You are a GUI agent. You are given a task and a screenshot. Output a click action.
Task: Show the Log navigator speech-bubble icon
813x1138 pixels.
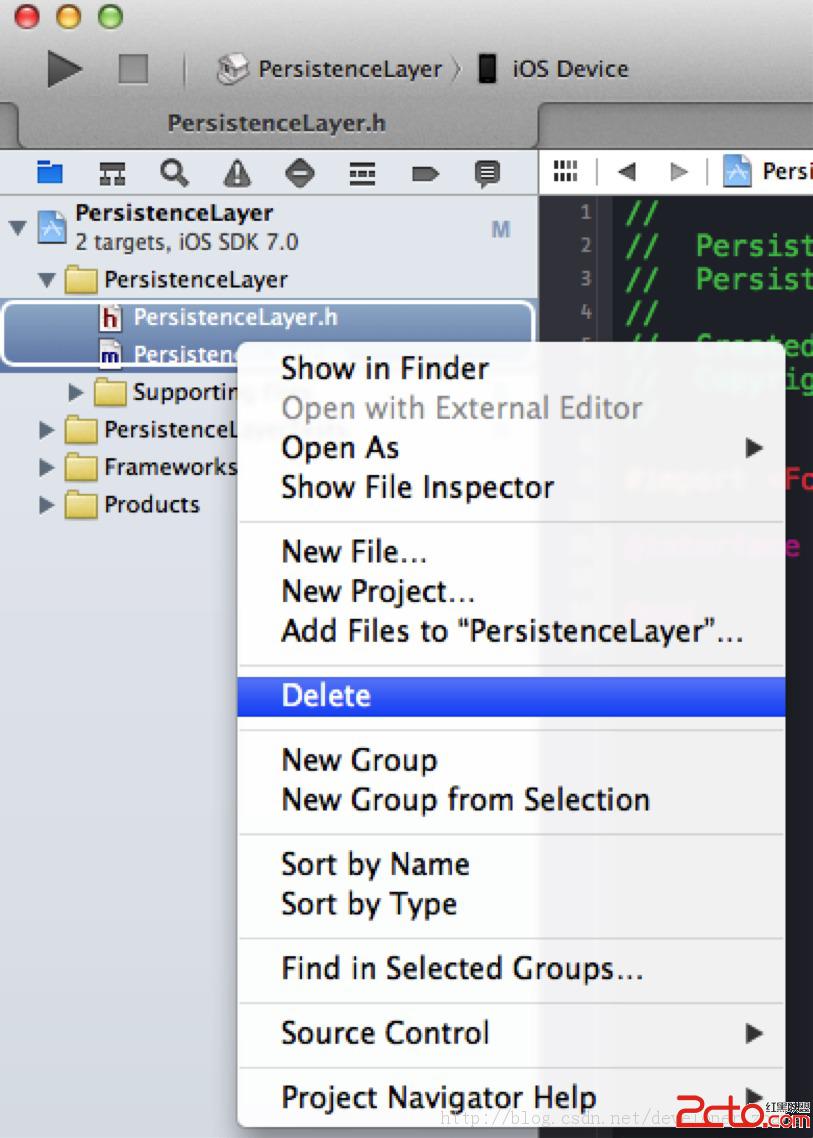(x=487, y=173)
